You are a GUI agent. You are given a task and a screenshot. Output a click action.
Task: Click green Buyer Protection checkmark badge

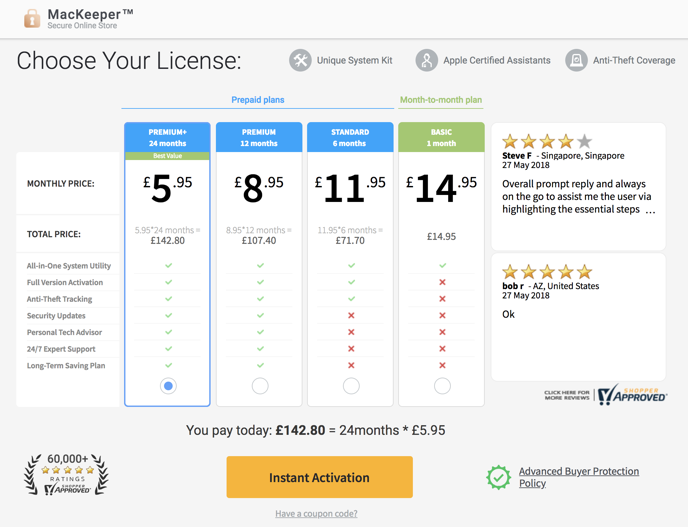498,477
